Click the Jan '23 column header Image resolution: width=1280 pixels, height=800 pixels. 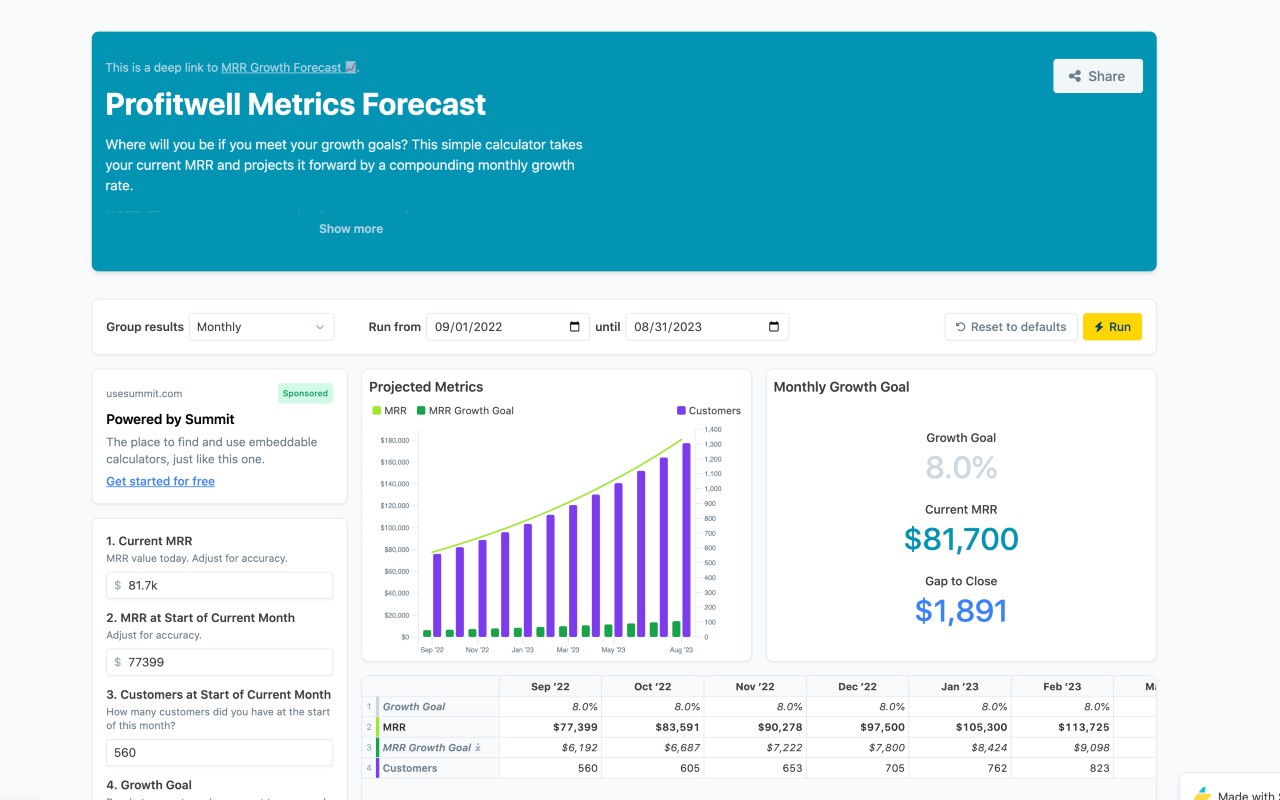point(960,686)
